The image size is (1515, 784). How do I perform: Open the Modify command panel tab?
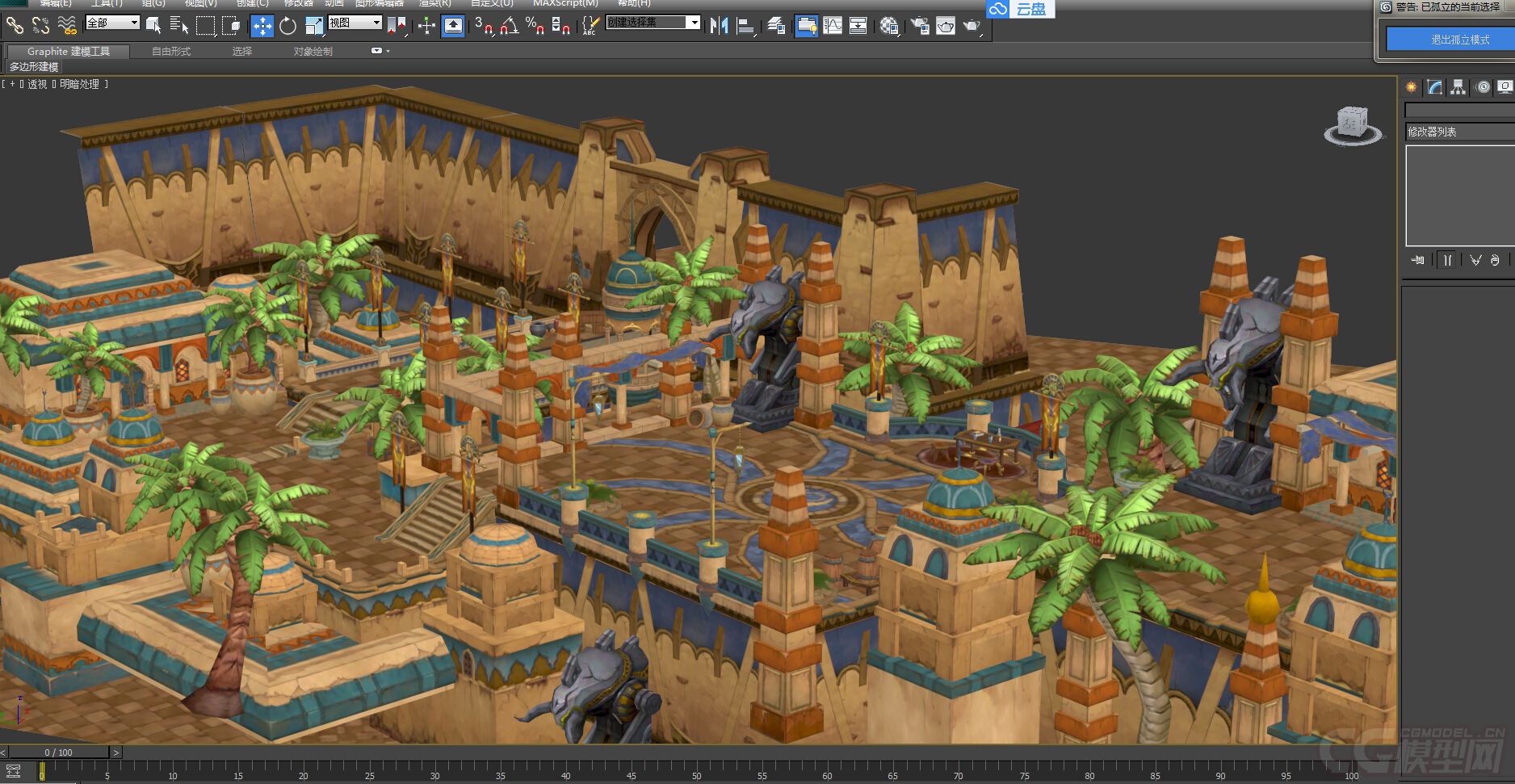[x=1434, y=87]
